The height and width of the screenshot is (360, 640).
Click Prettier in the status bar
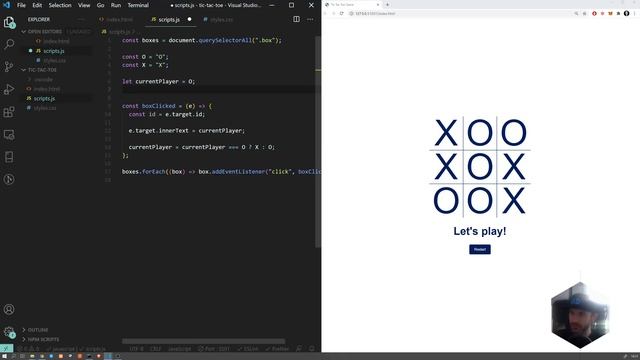[277, 349]
